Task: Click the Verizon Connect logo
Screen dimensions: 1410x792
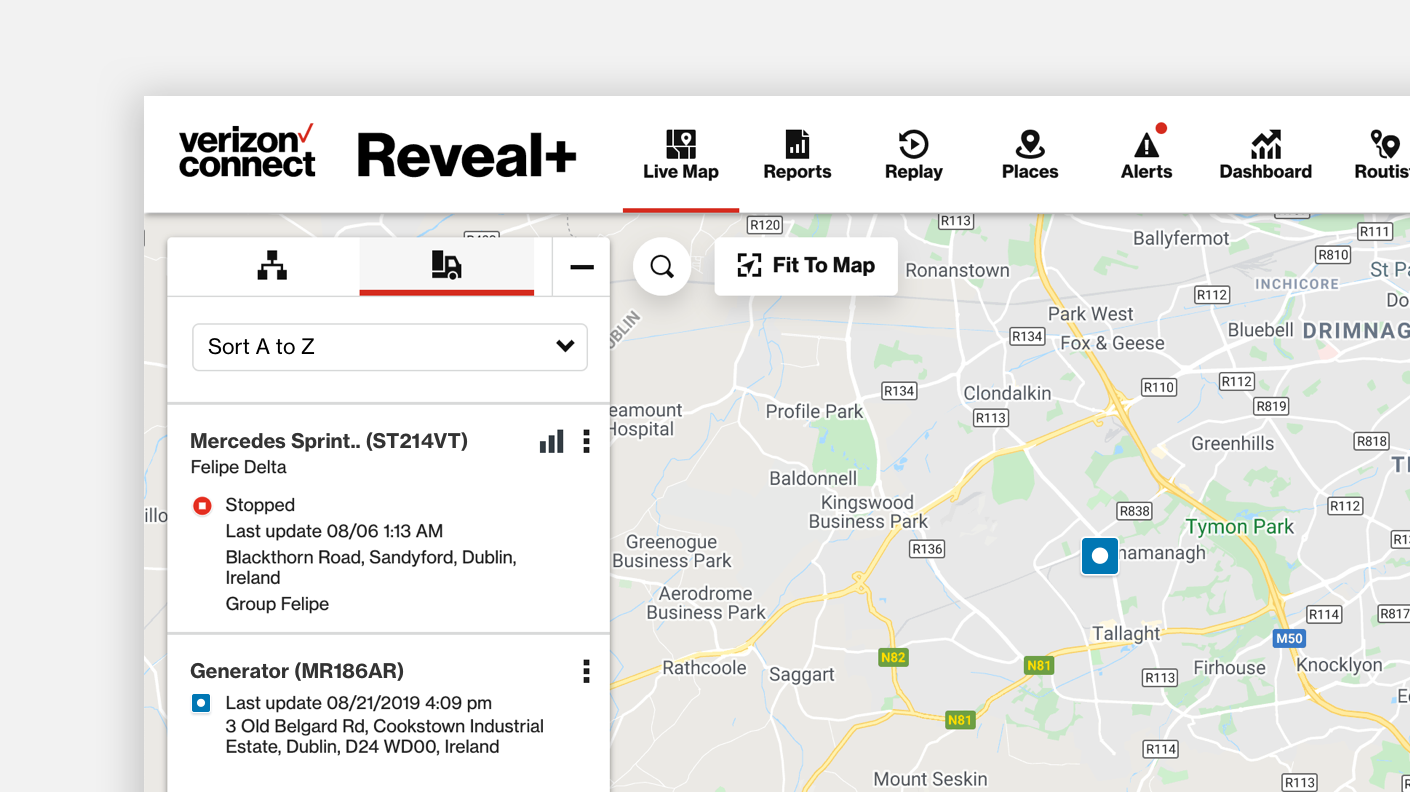Action: (x=247, y=154)
